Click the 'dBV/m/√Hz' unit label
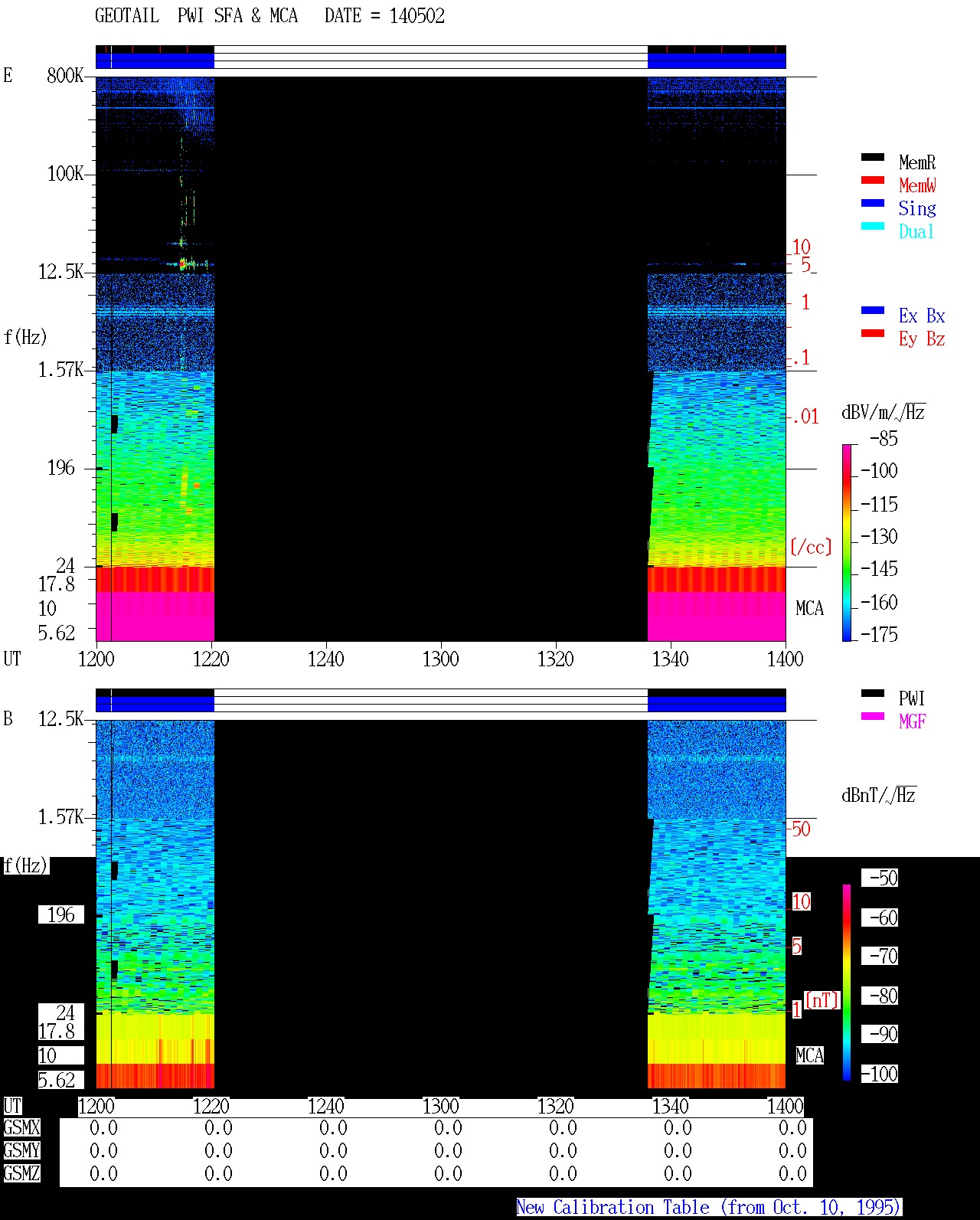Screen dimensions: 980x1220 click(x=884, y=412)
